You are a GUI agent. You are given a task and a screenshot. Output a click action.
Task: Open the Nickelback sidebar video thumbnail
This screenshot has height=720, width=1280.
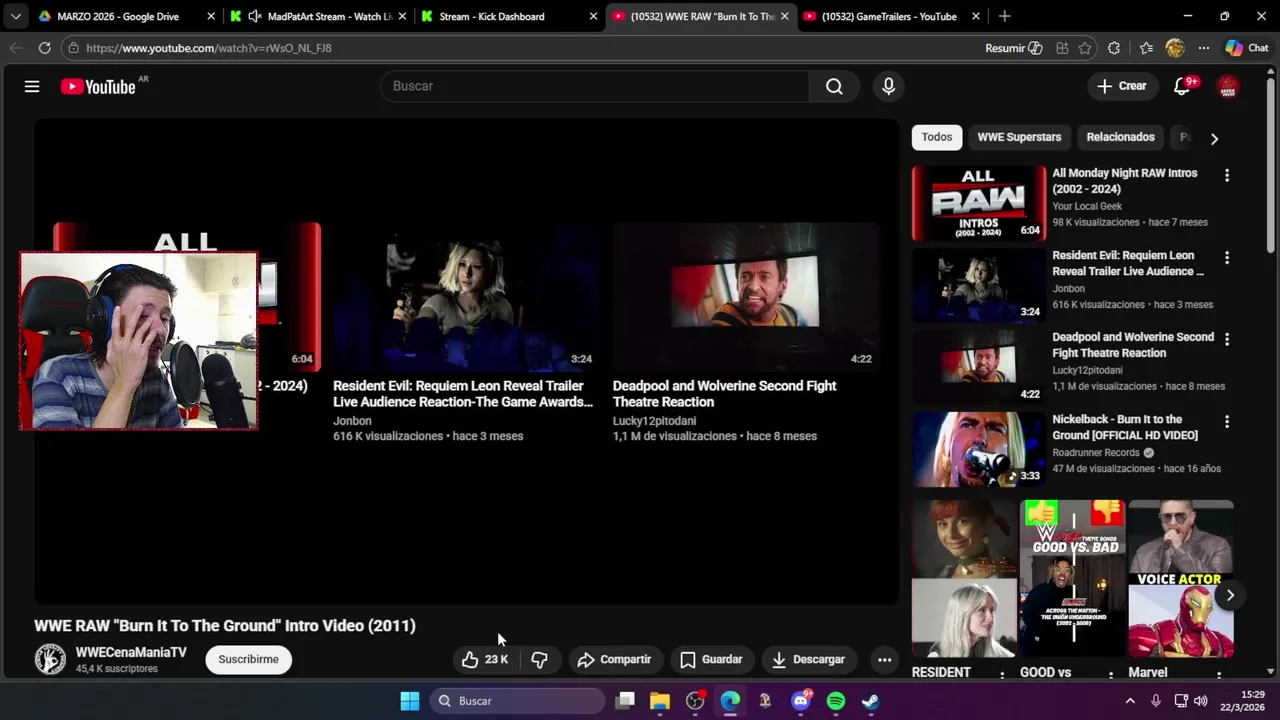pos(979,449)
